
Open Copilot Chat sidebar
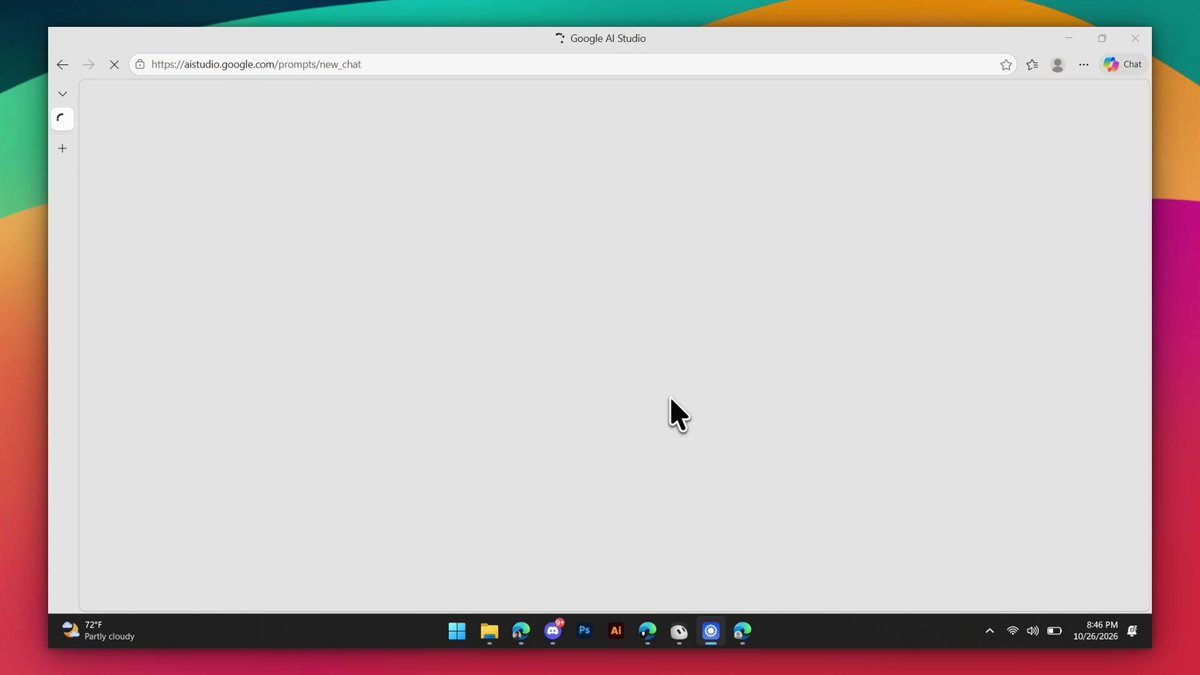(x=1122, y=64)
